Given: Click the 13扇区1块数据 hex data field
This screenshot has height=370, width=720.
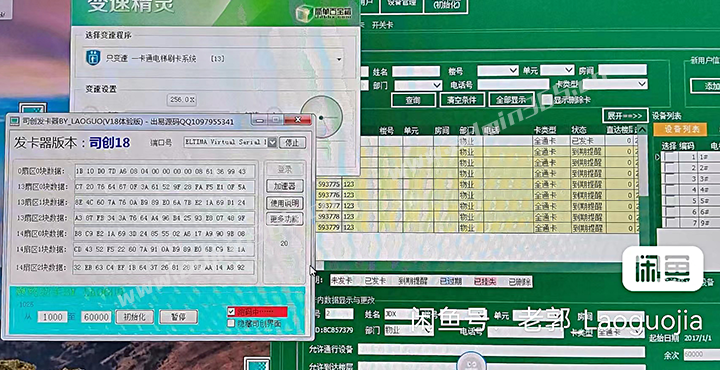Looking at the screenshot, I should tap(164, 202).
